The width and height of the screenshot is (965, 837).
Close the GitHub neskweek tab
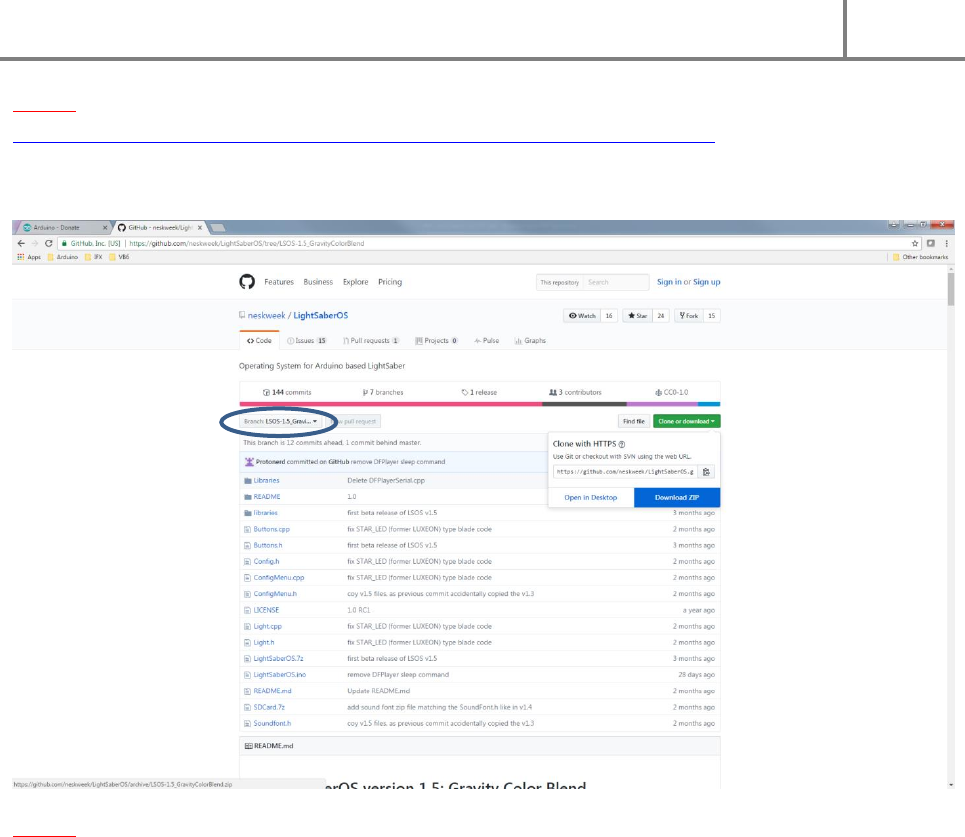pos(199,228)
